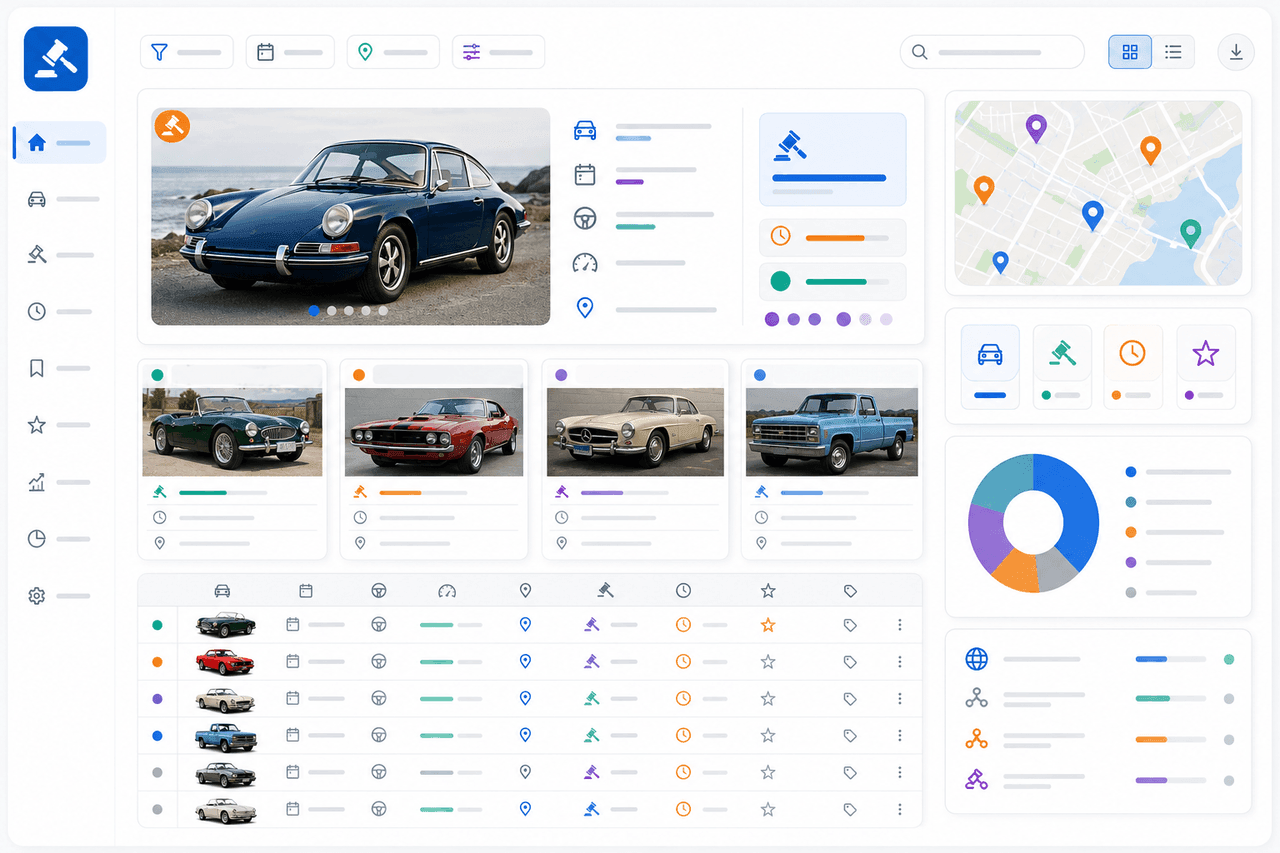The image size is (1280, 853).
Task: Sort table by the tag column header
Action: [850, 591]
